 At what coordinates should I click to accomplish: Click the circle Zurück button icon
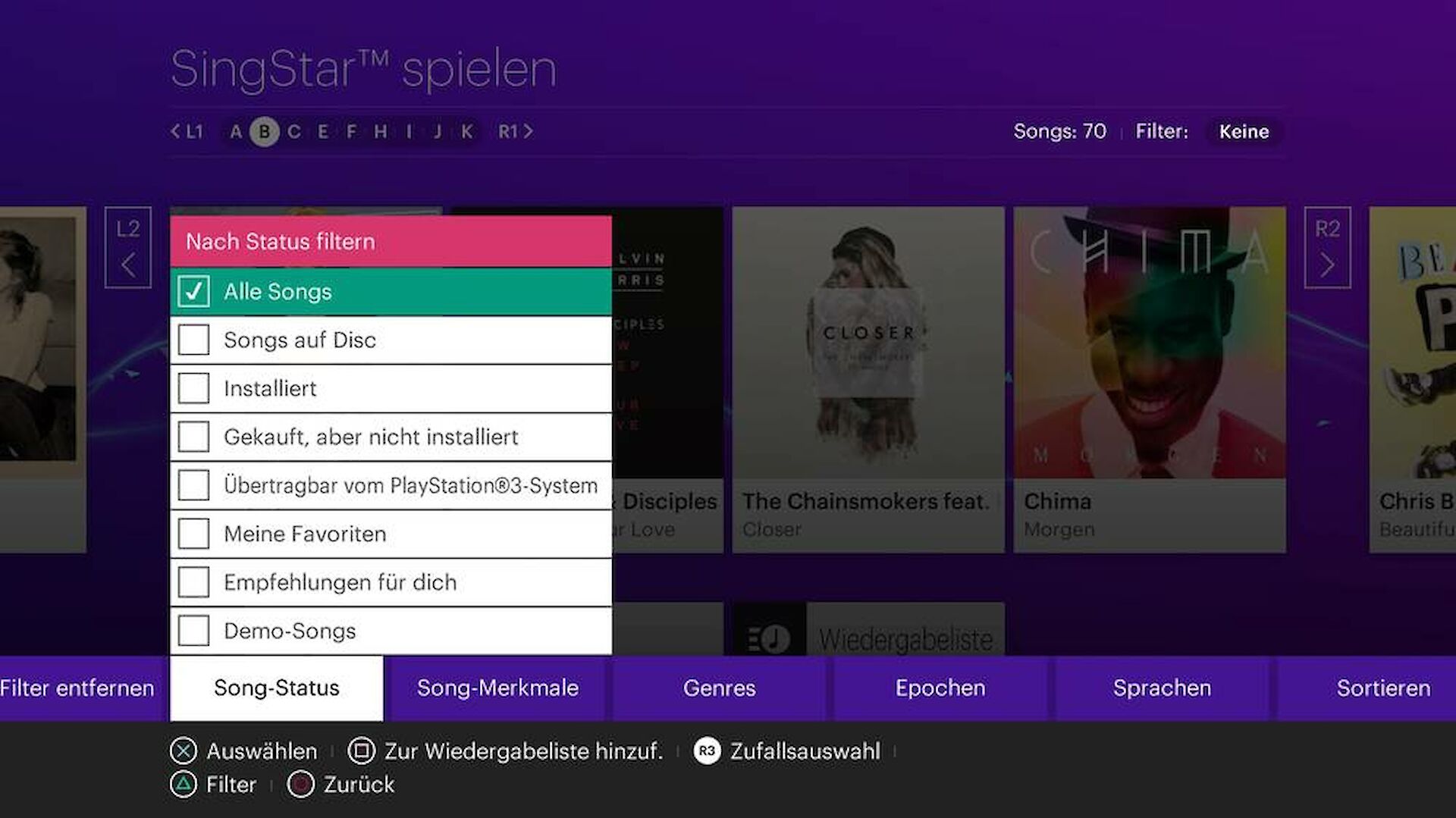click(x=301, y=785)
